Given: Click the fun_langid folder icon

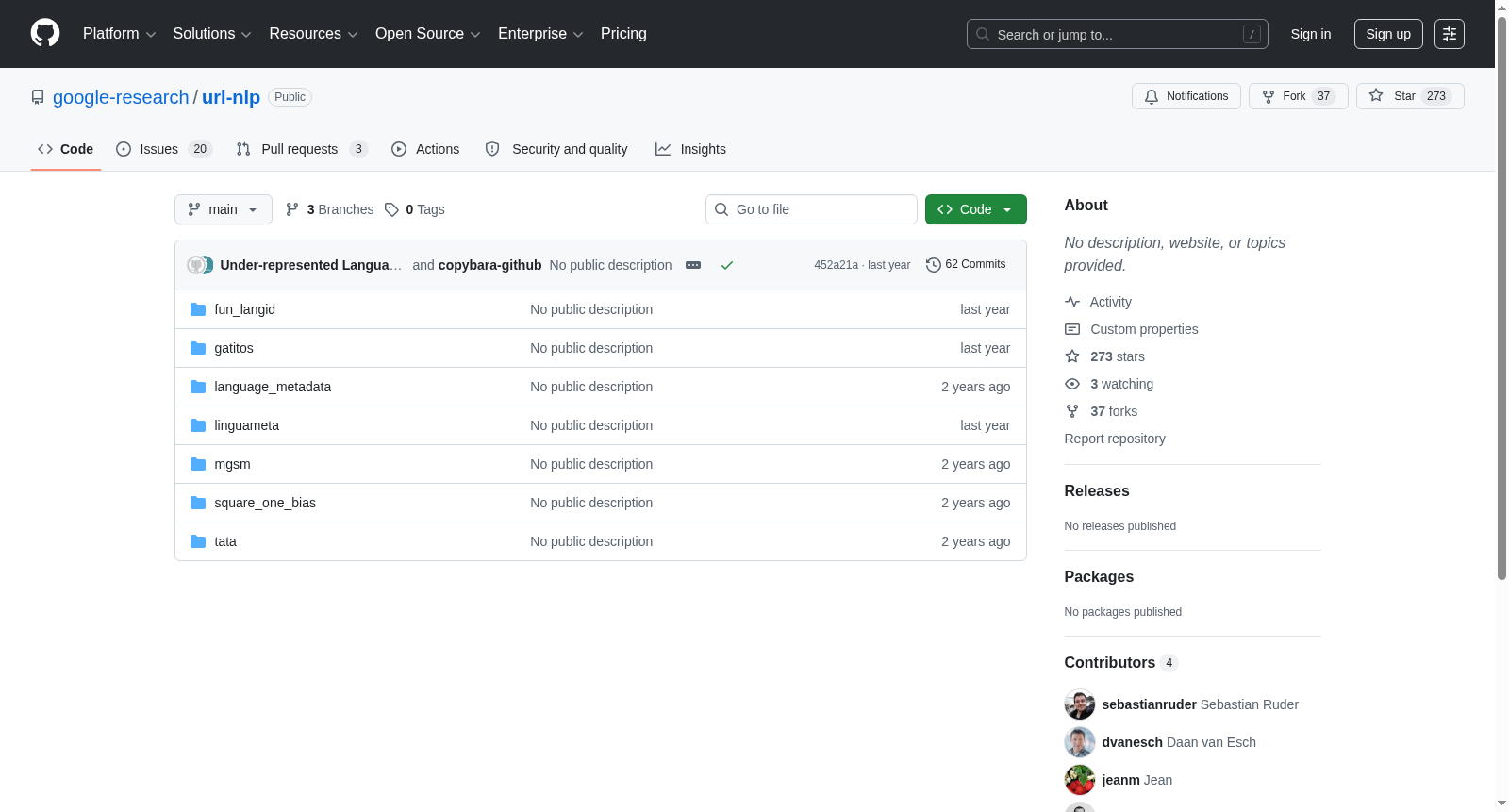Looking at the screenshot, I should tap(198, 309).
